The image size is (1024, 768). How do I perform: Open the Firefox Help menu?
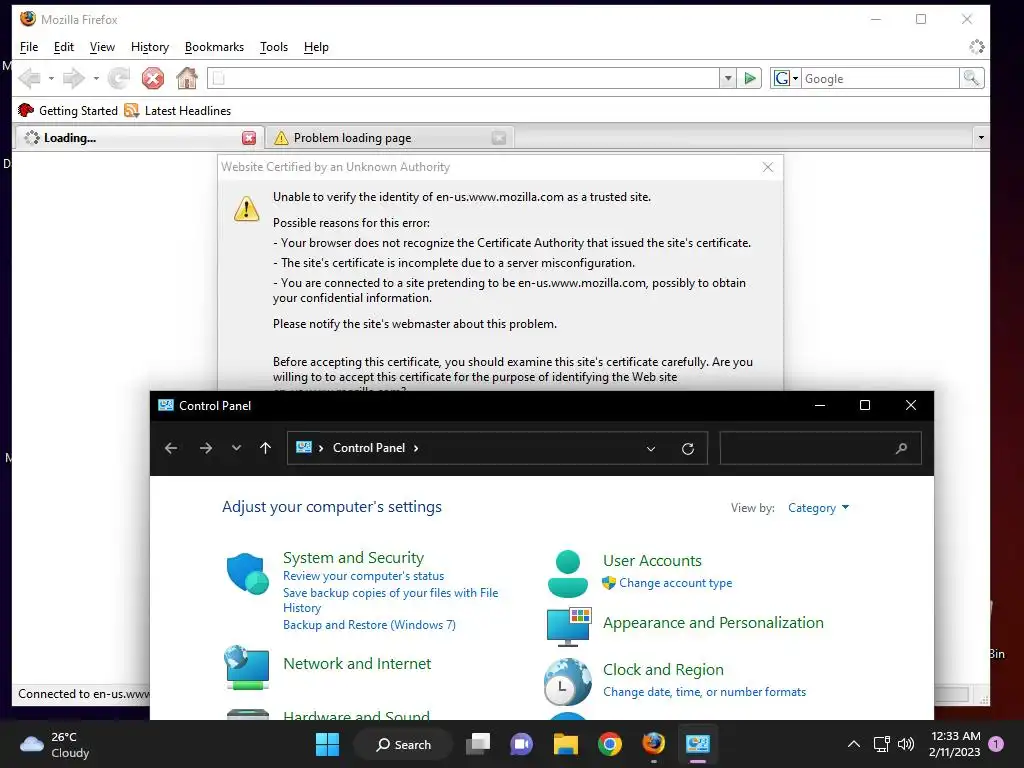[x=316, y=47]
